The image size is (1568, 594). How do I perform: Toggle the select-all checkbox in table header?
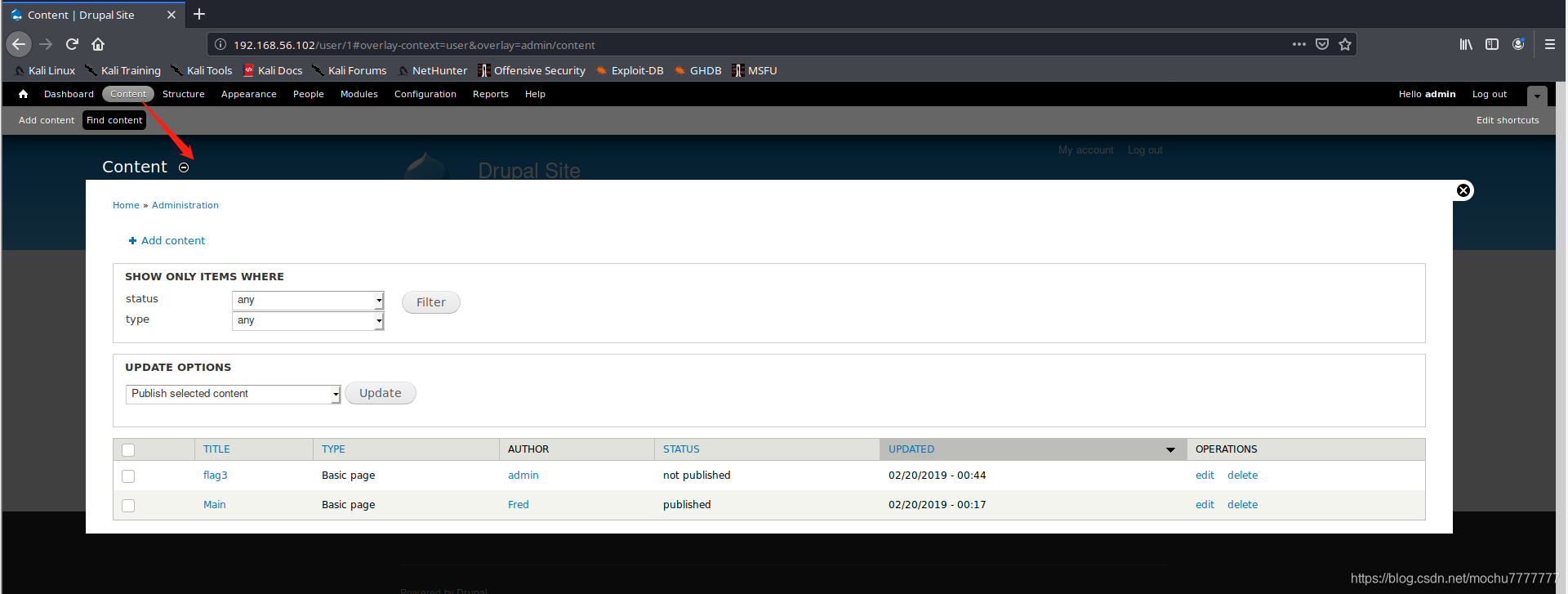(x=128, y=449)
